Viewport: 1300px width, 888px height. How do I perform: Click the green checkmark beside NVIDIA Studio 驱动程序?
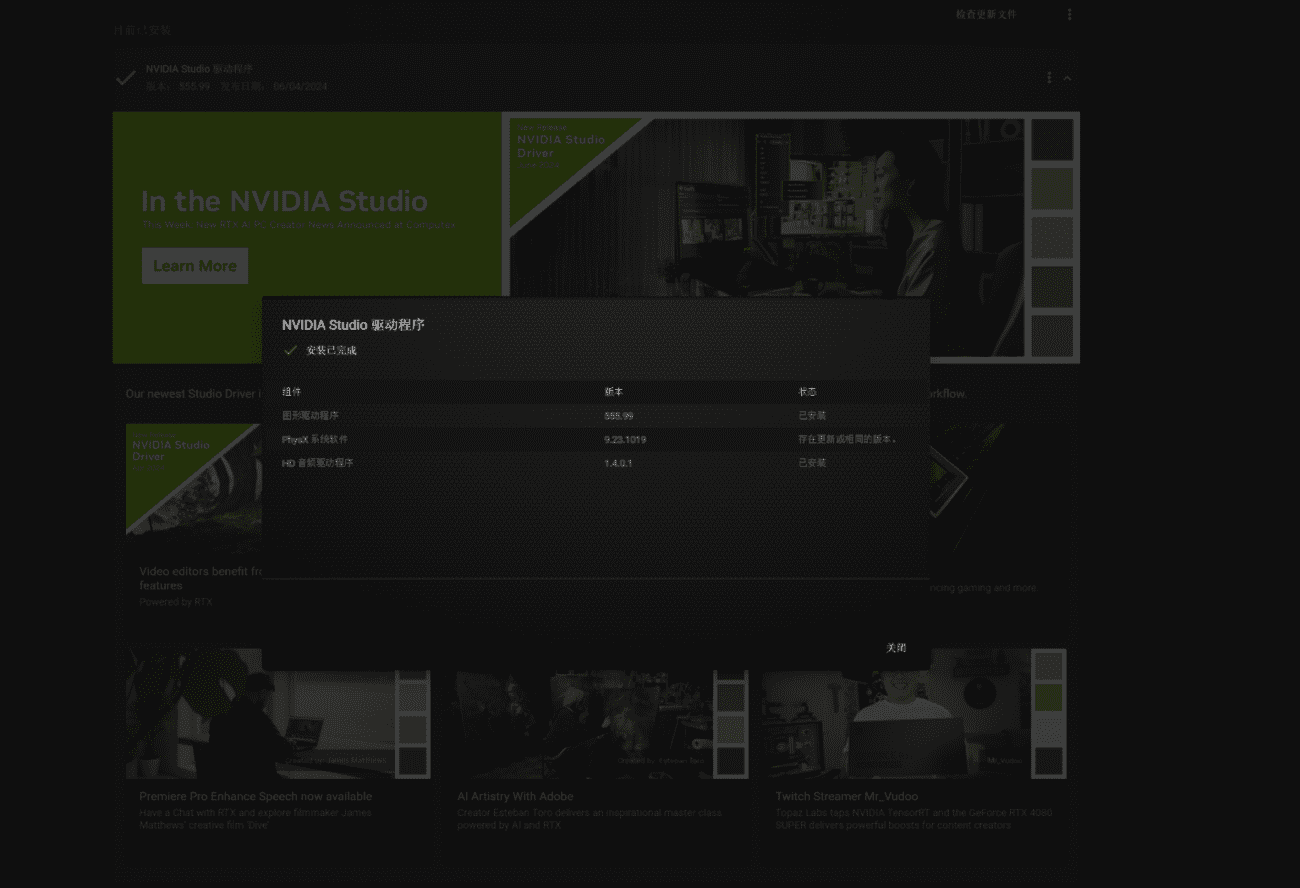coord(126,77)
